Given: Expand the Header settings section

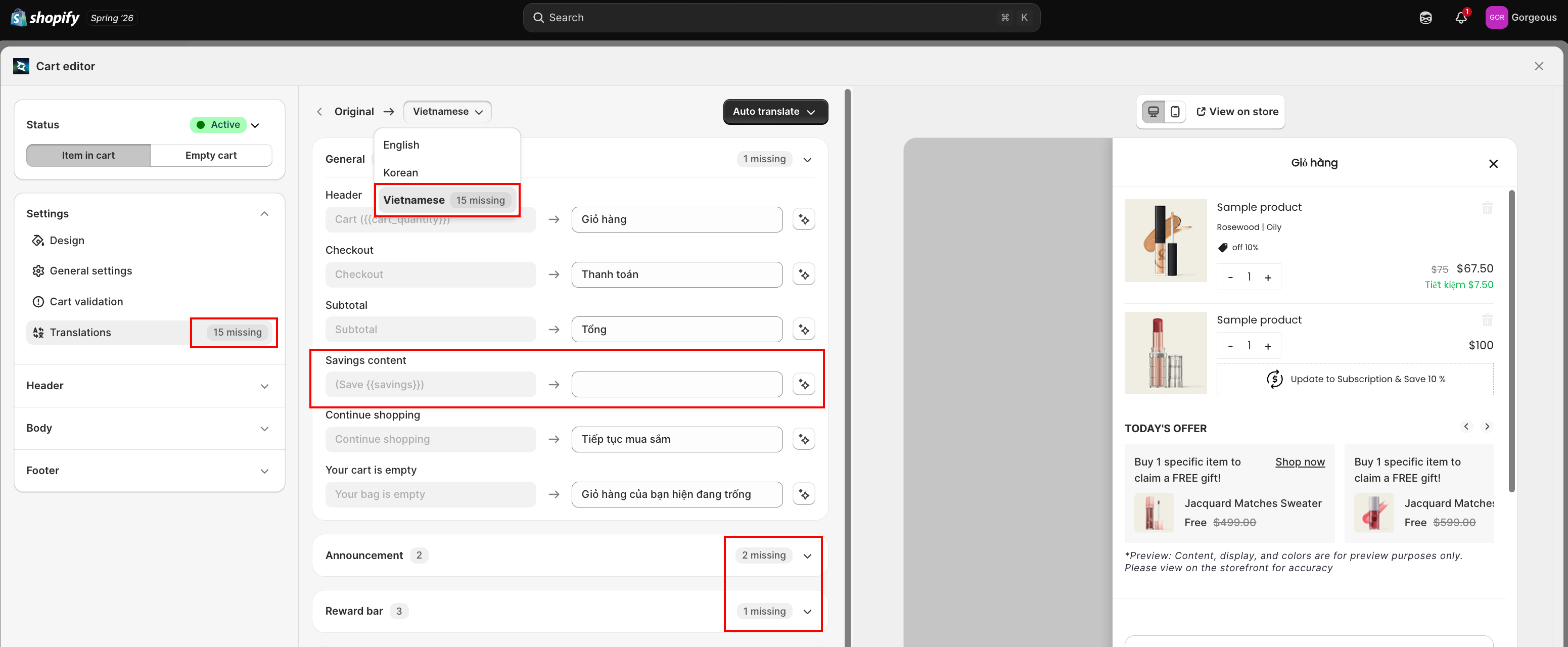Looking at the screenshot, I should [149, 386].
